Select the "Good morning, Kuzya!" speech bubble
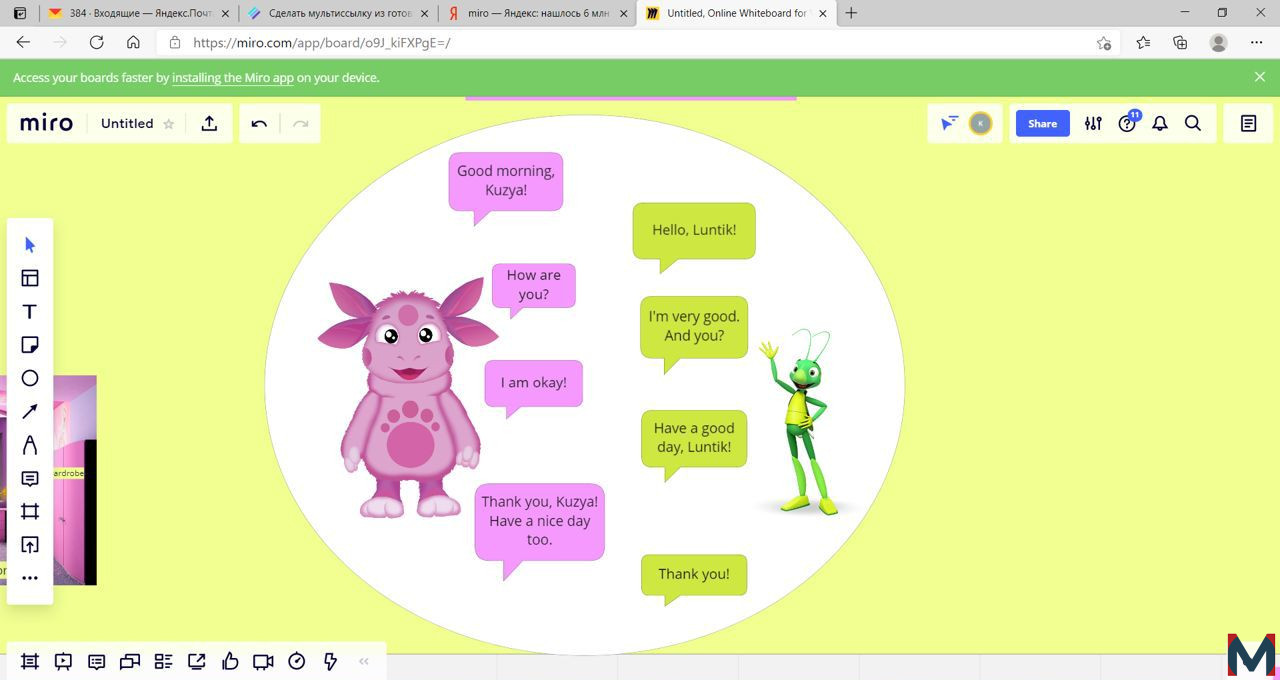This screenshot has height=680, width=1280. (x=506, y=182)
